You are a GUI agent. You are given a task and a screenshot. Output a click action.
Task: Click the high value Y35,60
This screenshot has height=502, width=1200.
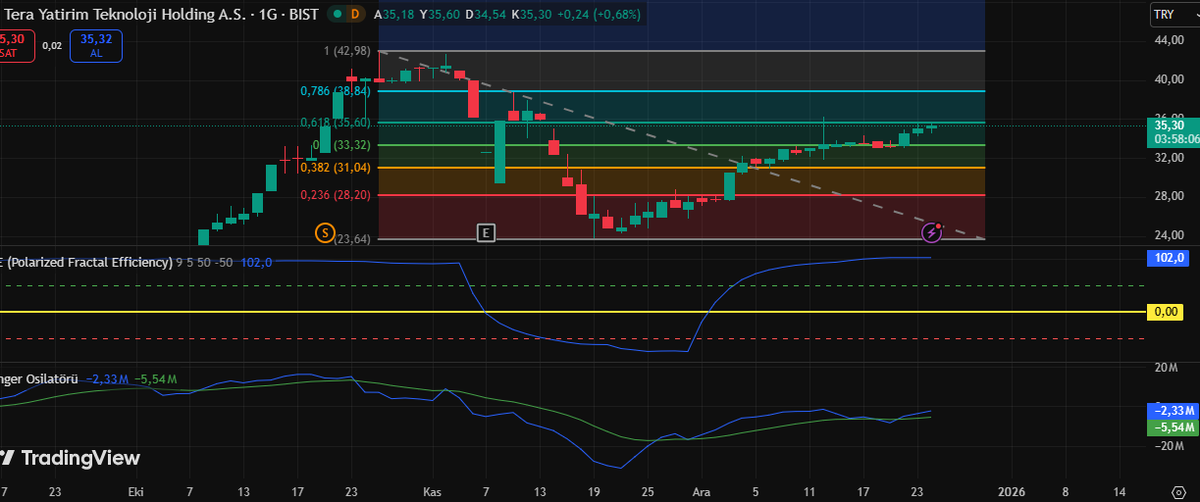tap(440, 15)
